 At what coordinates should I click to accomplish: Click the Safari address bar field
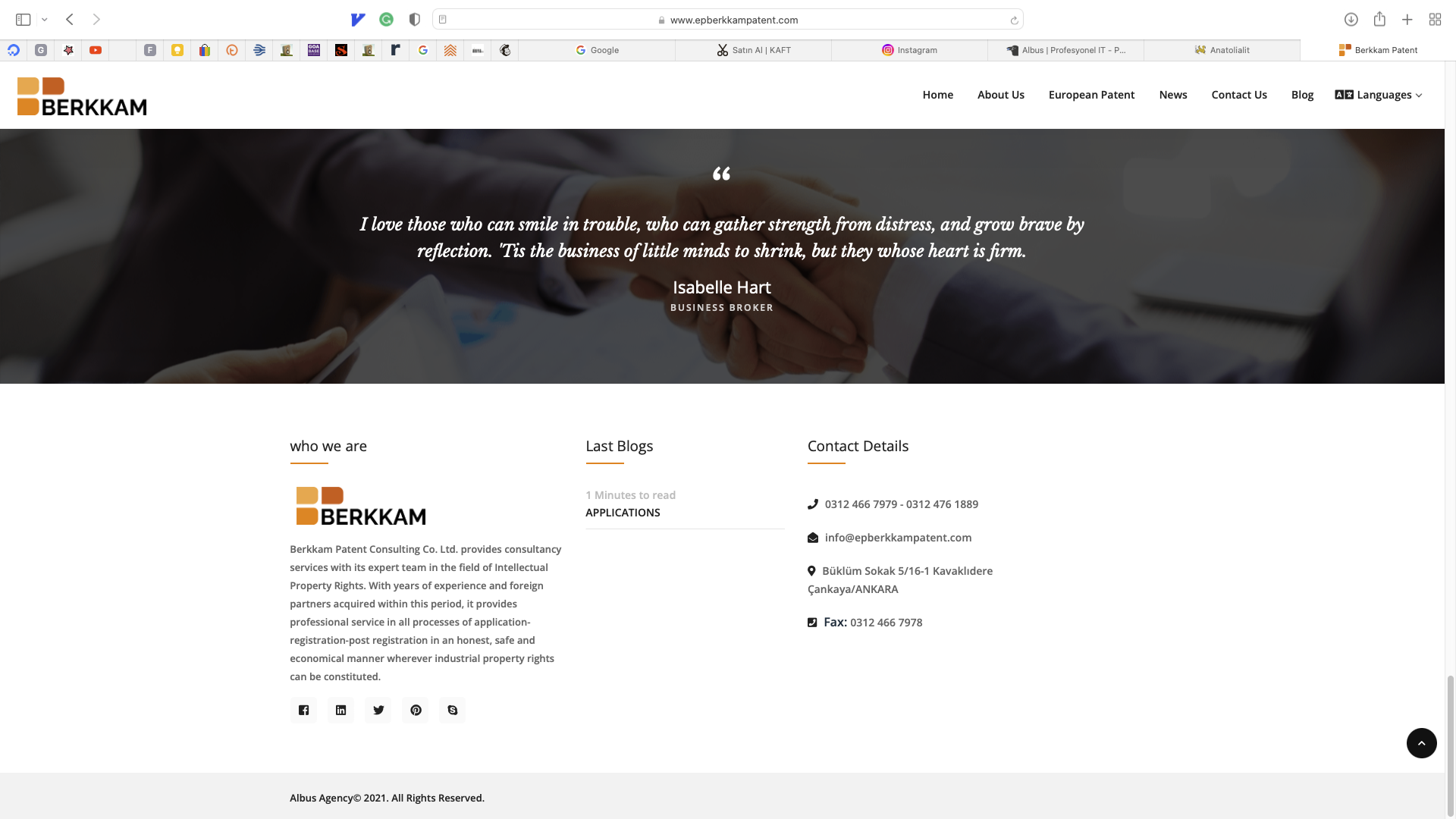(x=727, y=20)
